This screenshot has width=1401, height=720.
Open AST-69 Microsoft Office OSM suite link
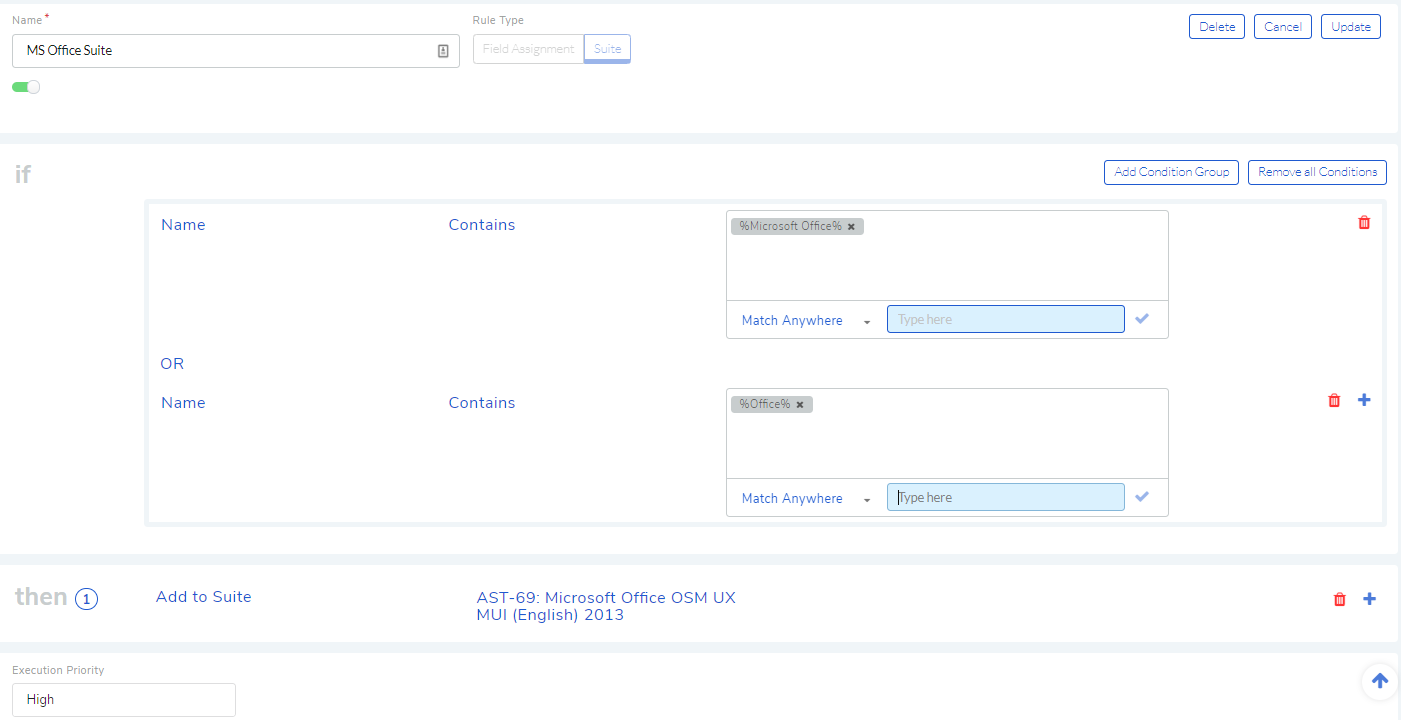coord(606,606)
